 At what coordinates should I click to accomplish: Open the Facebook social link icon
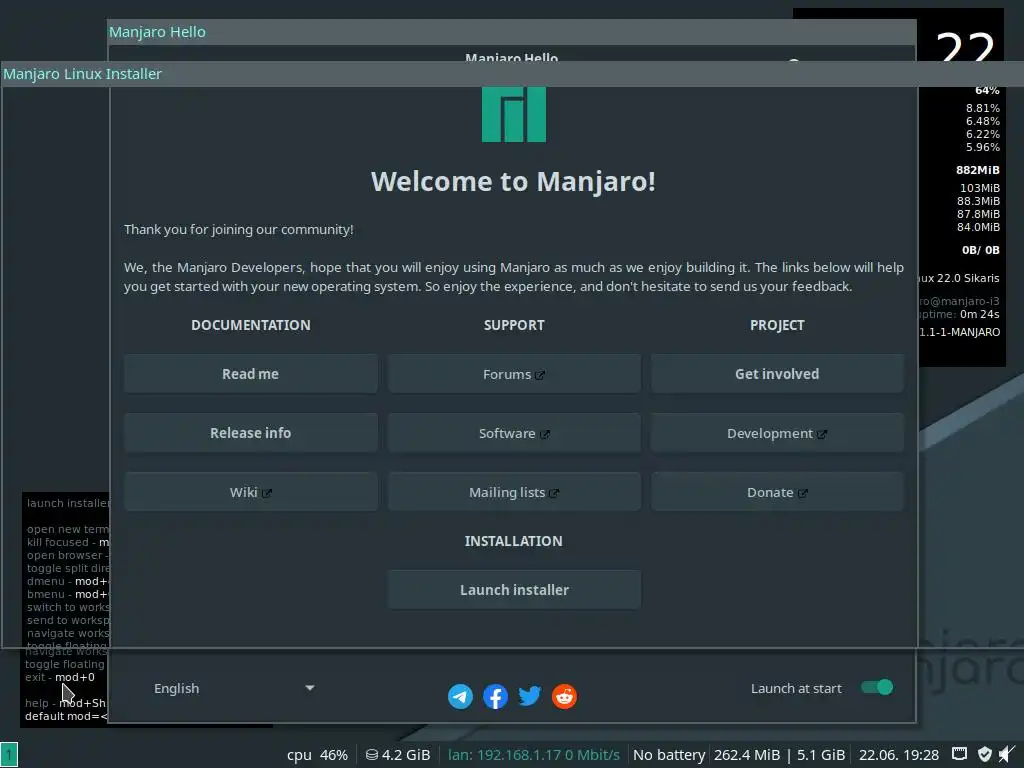pyautogui.click(x=496, y=696)
